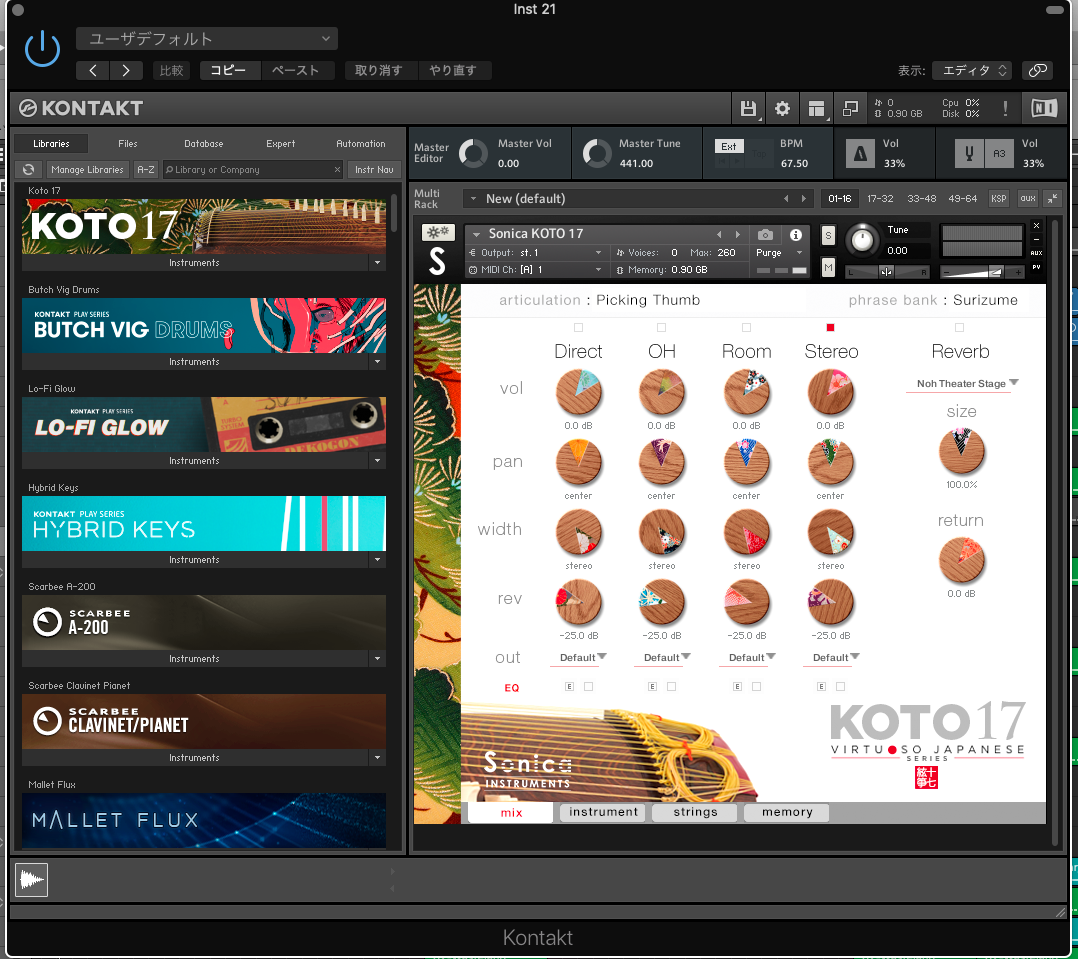Enable the OH mic checkbox
1078x959 pixels.
point(661,328)
